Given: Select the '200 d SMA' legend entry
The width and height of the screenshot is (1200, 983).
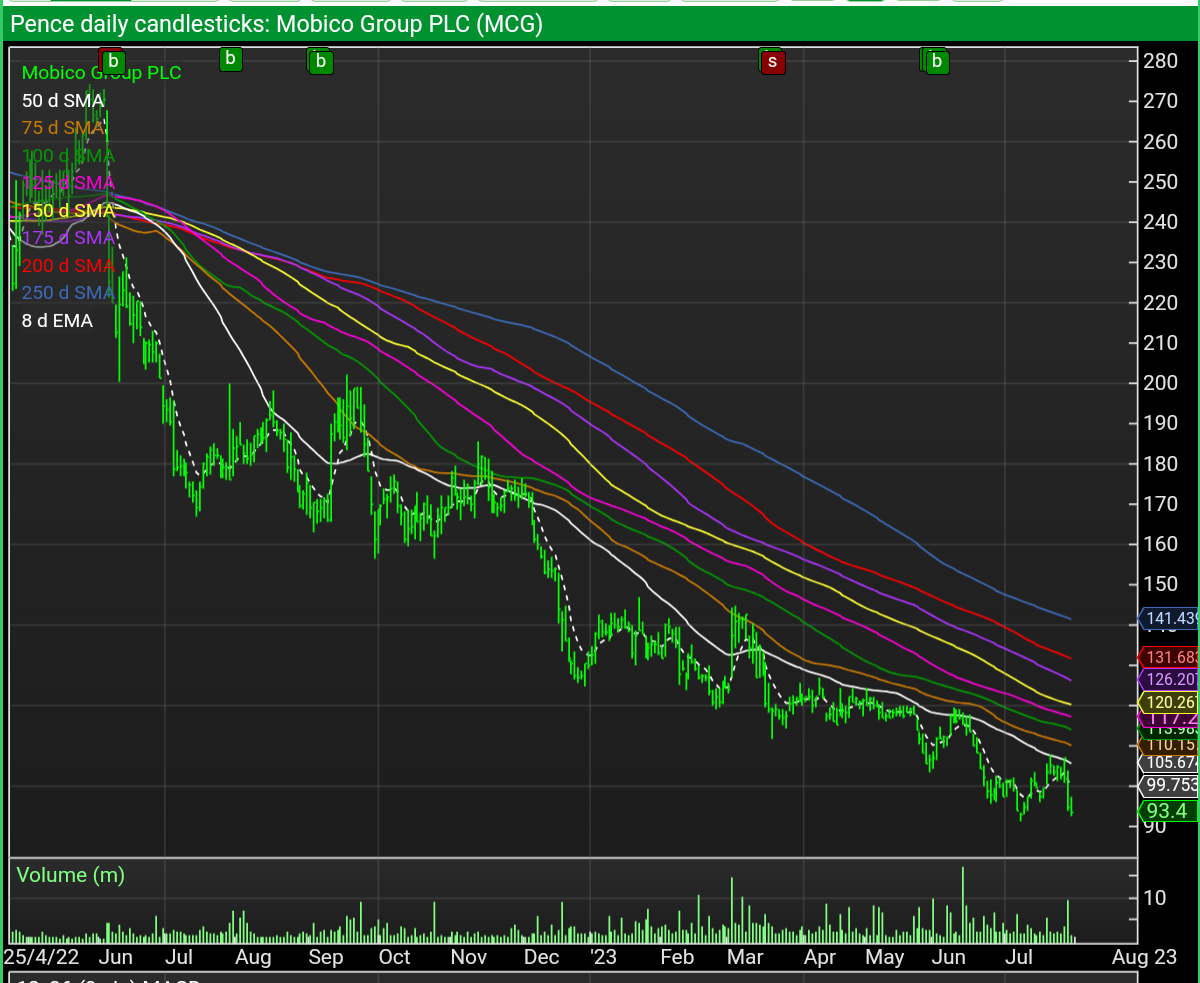Looking at the screenshot, I should click(68, 266).
